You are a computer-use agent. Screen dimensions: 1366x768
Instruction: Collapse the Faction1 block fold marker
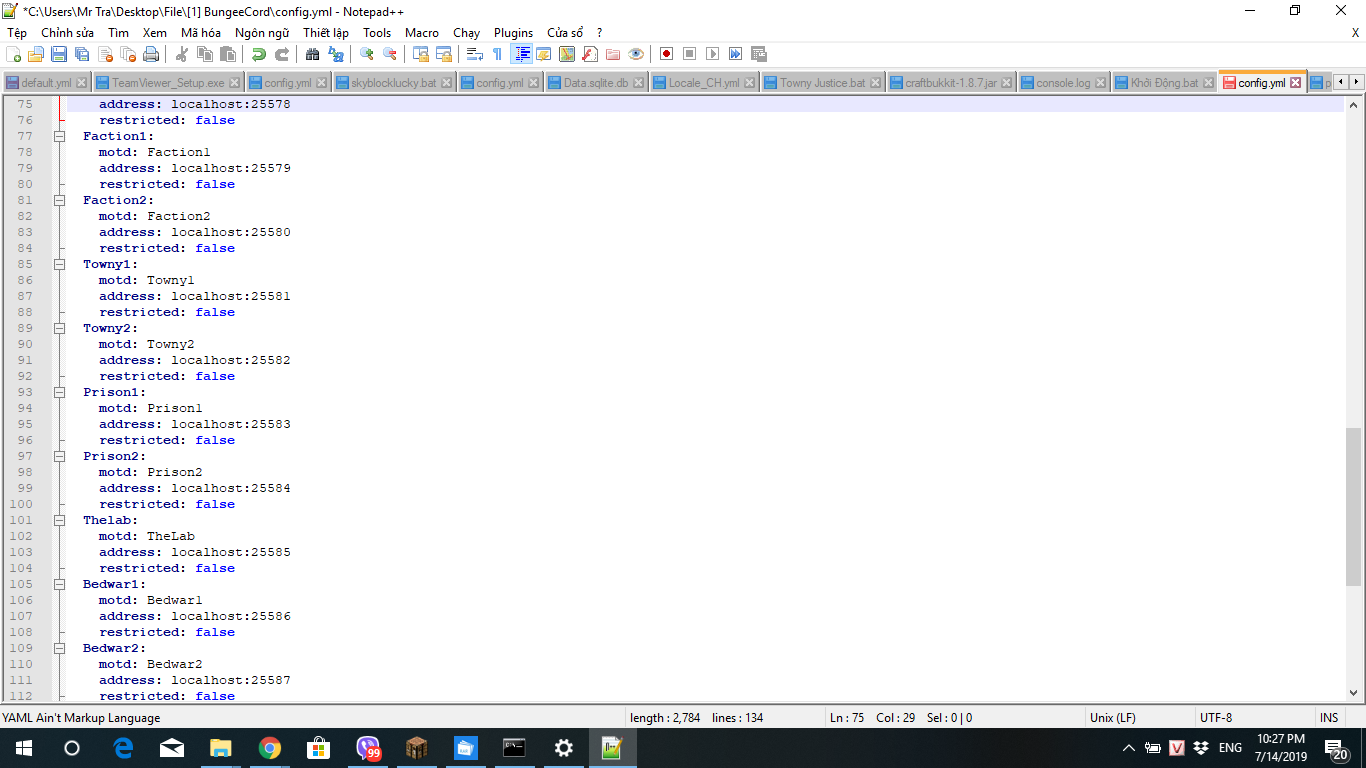[60, 136]
